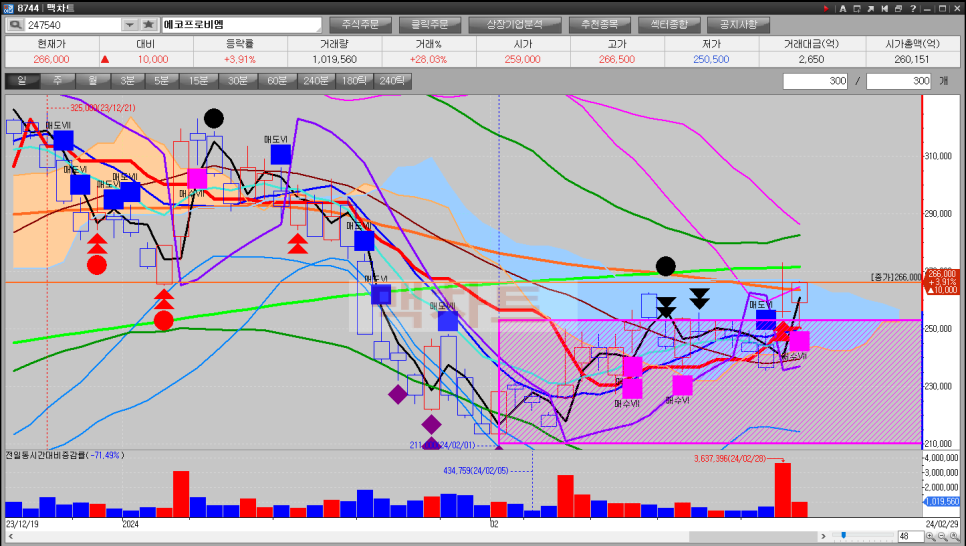966x546 pixels.
Task: Switch to the 30분 chart tab
Action: (x=238, y=81)
